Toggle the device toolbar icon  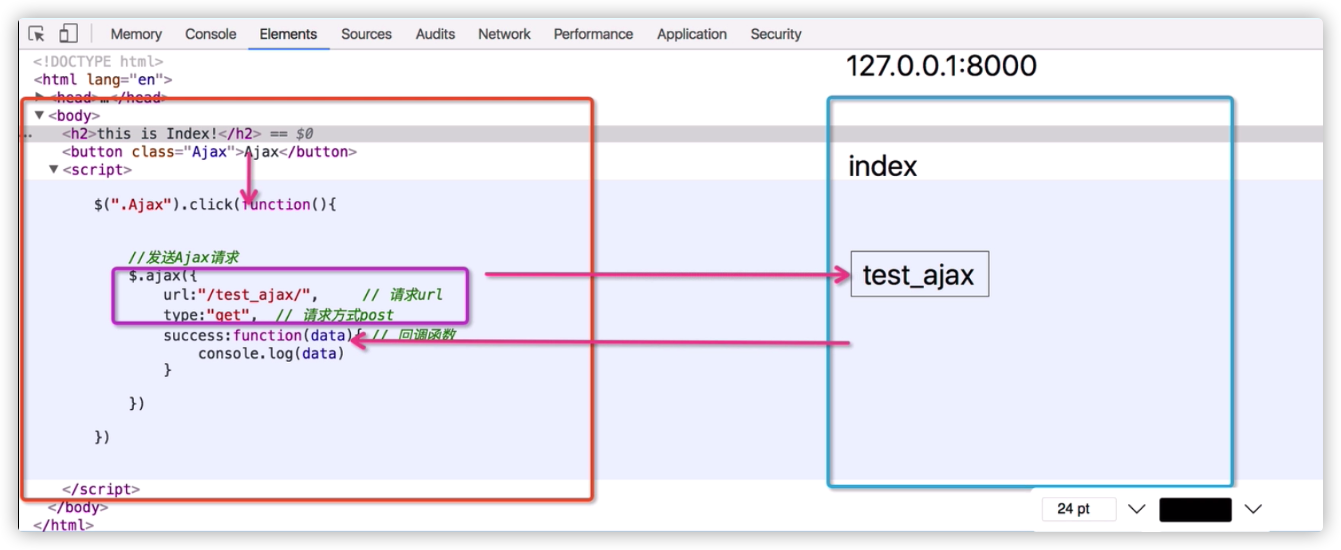coord(68,34)
